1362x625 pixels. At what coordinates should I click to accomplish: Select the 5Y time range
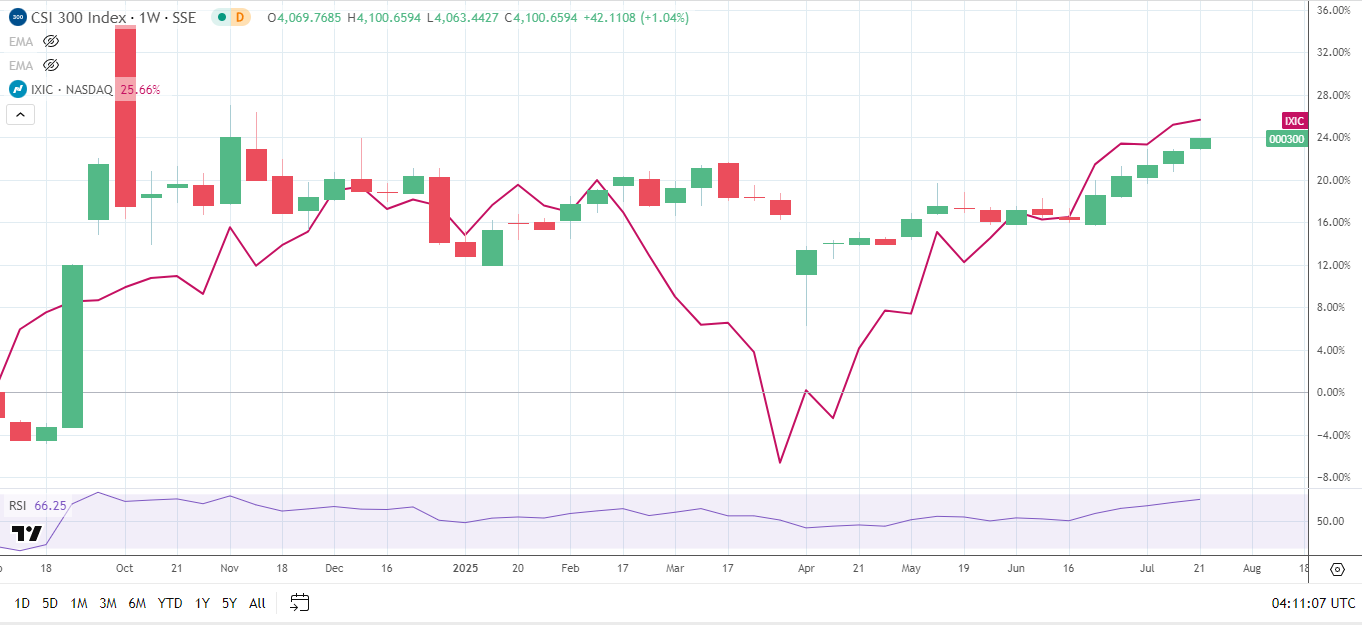coord(229,603)
